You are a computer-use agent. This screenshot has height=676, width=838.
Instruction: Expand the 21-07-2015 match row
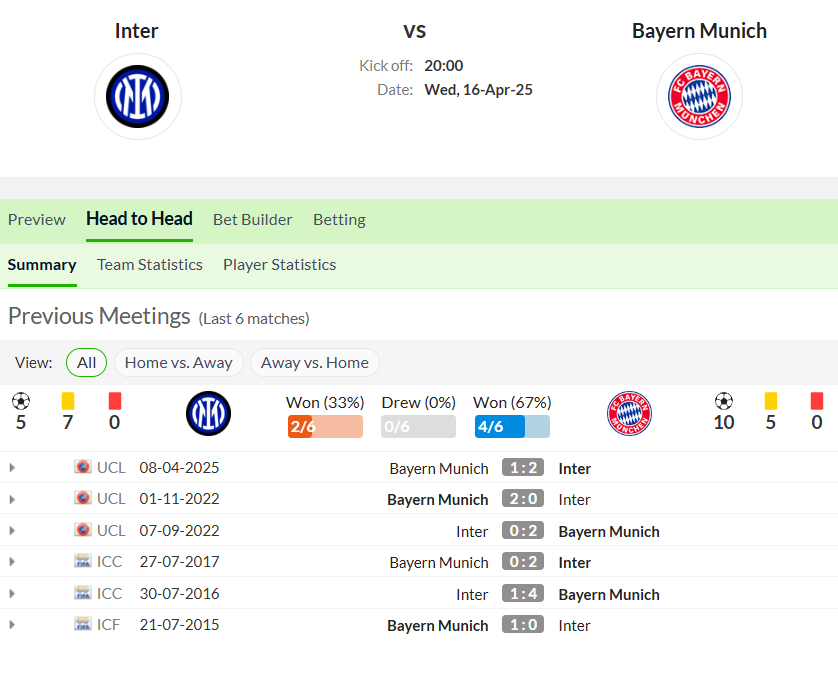12,624
